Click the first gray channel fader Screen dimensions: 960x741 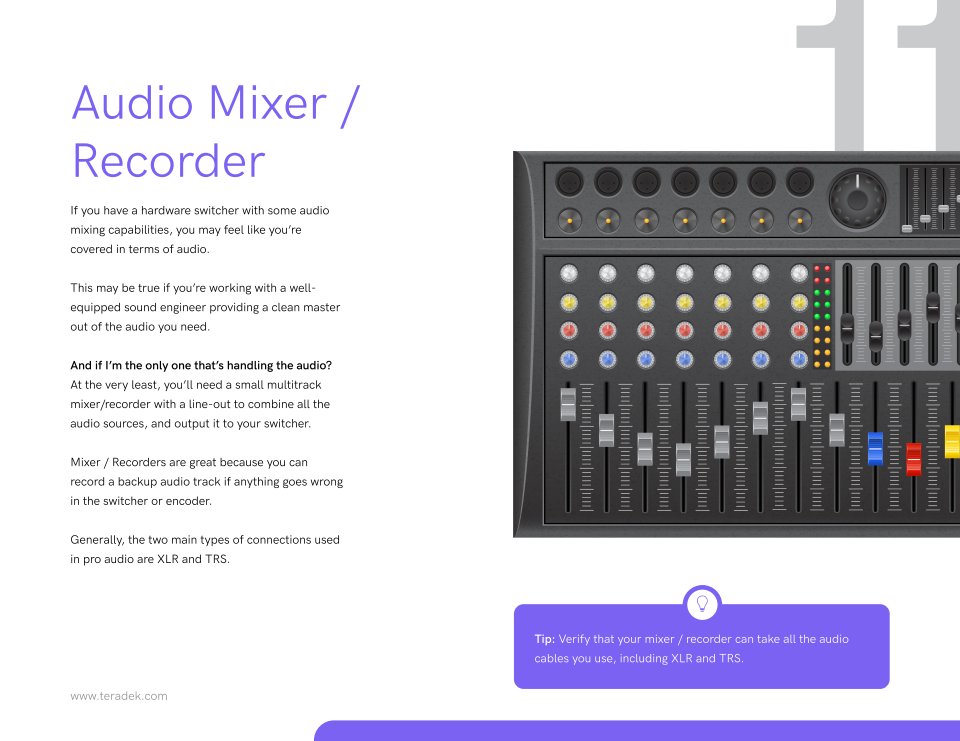click(x=568, y=404)
